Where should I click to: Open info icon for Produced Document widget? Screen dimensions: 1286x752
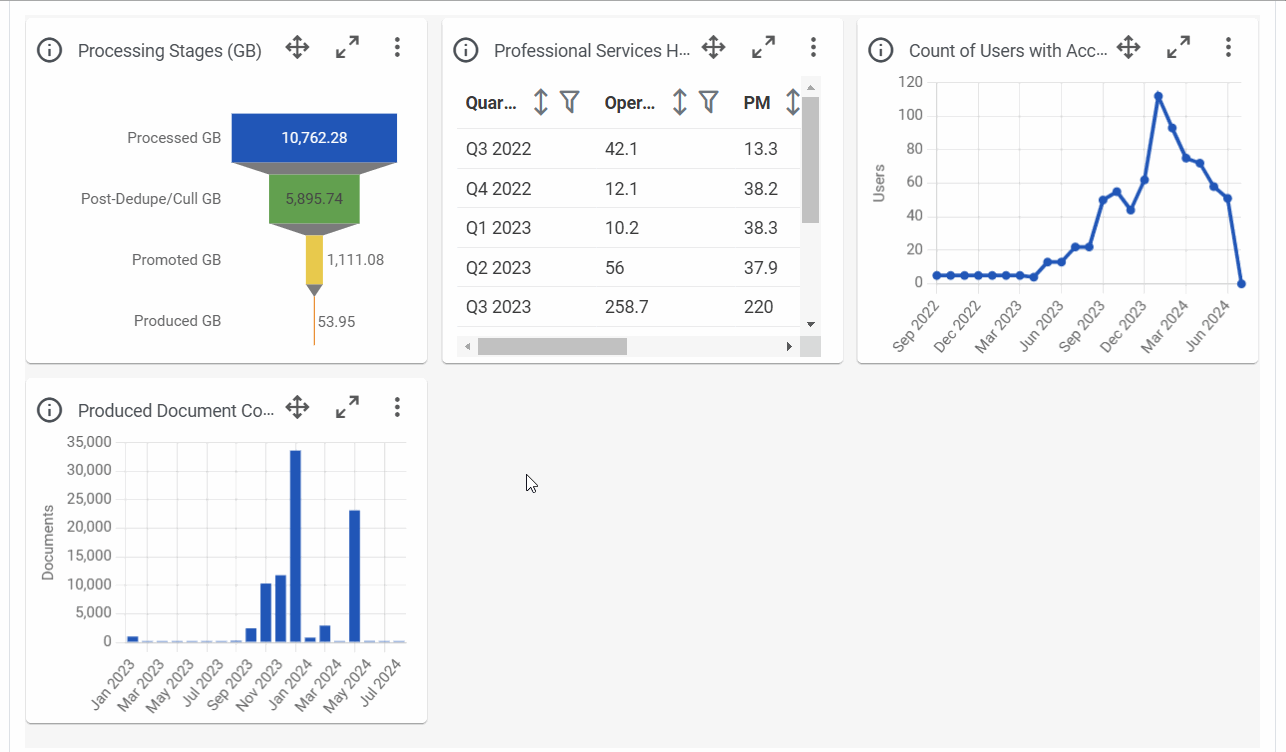pyautogui.click(x=49, y=410)
